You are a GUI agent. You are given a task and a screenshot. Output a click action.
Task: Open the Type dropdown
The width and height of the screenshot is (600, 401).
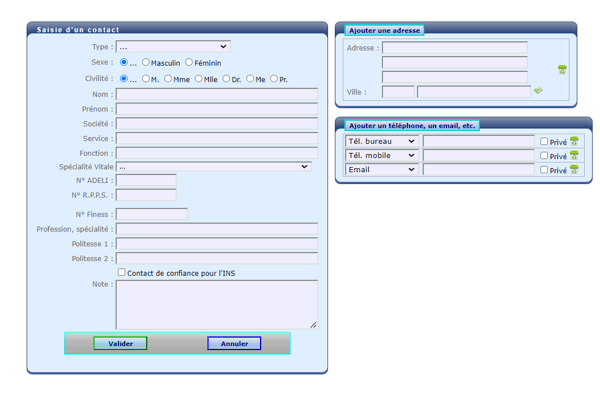click(173, 46)
